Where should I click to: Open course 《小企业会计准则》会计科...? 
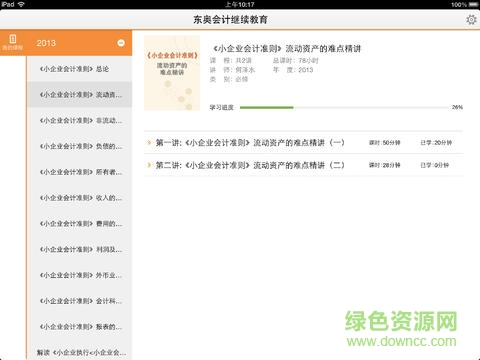(80, 301)
